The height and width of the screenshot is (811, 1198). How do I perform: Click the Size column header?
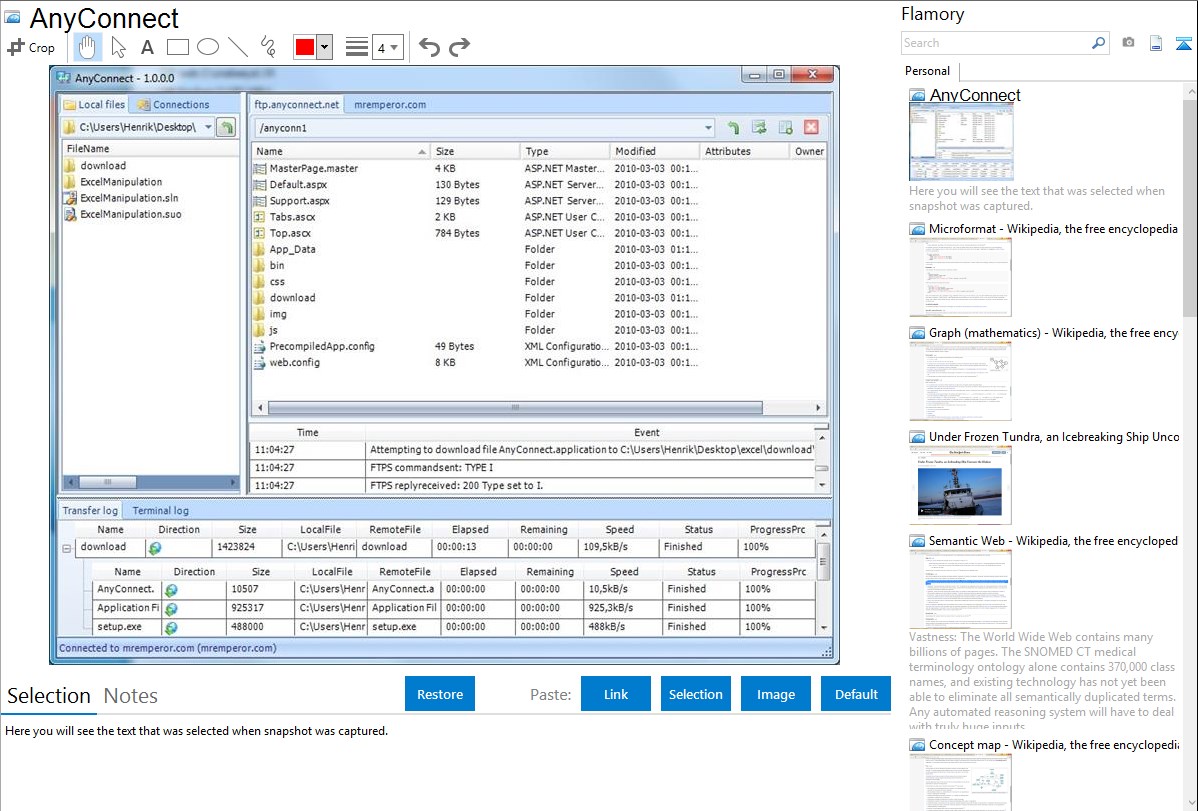coord(474,151)
